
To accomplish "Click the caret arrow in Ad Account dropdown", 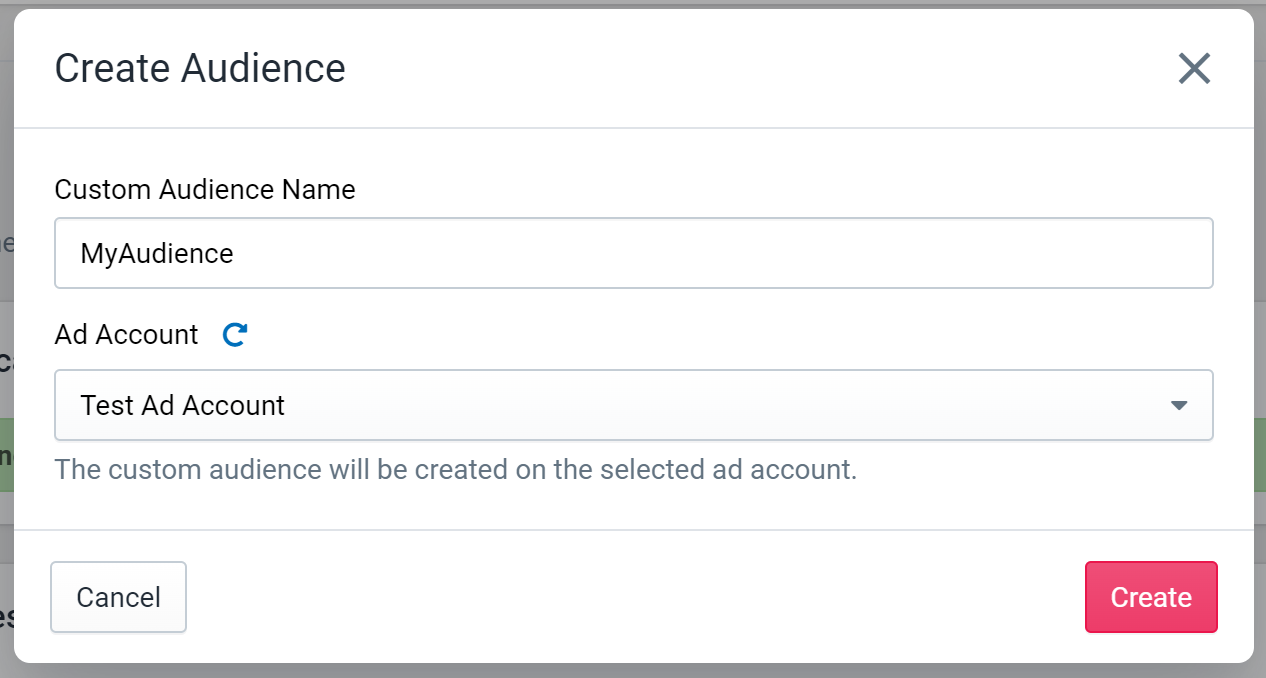I will click(1179, 406).
